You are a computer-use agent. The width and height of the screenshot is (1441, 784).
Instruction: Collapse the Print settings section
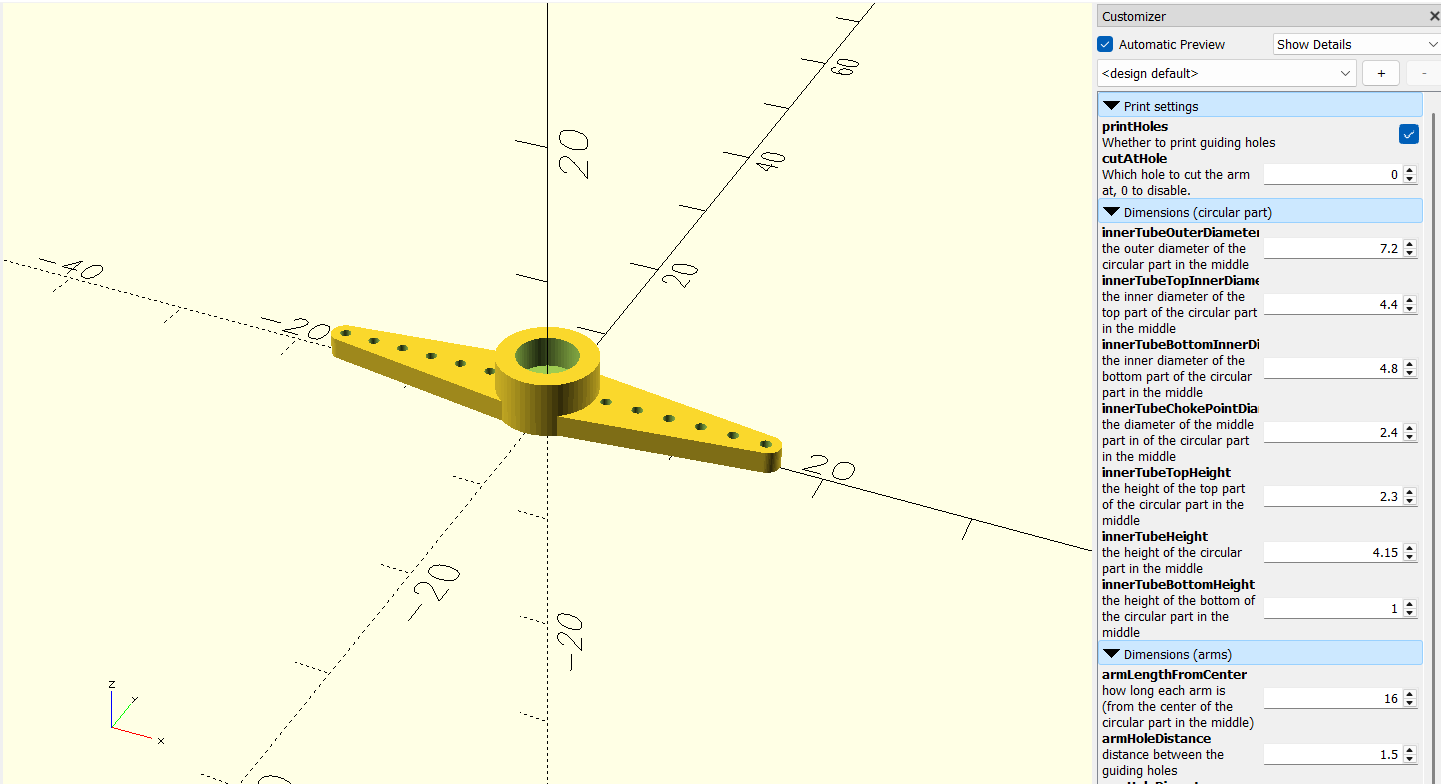[x=1260, y=106]
